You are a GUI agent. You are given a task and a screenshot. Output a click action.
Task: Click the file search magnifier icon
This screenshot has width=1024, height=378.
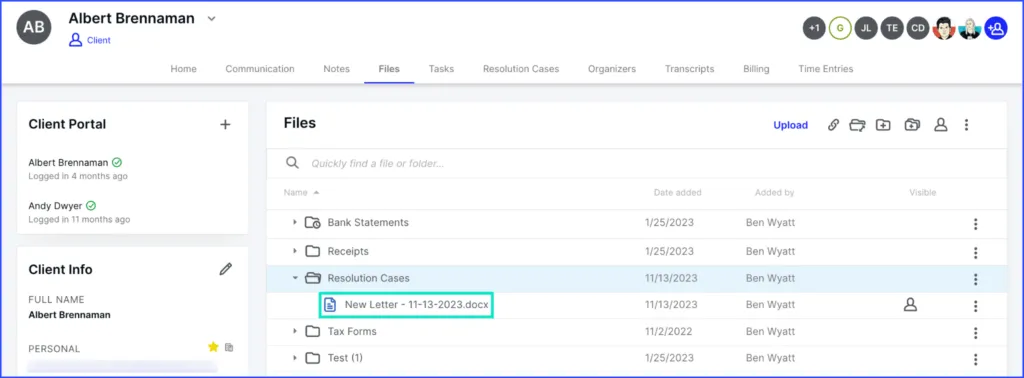(293, 163)
